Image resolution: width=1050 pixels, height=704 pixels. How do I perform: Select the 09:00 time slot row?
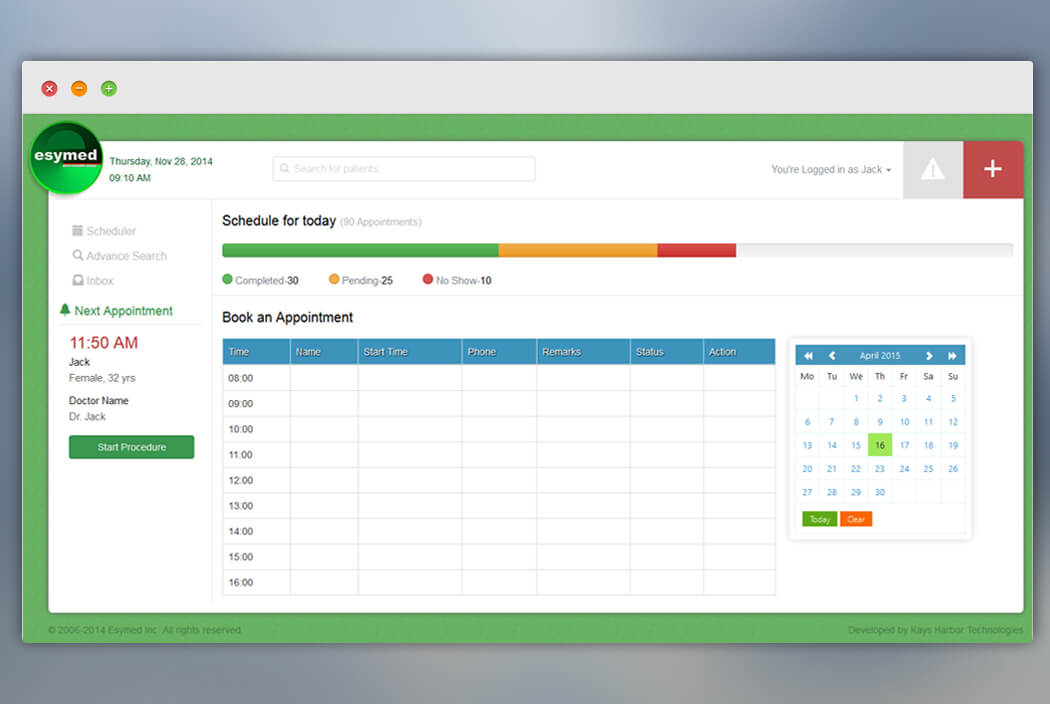pos(499,403)
